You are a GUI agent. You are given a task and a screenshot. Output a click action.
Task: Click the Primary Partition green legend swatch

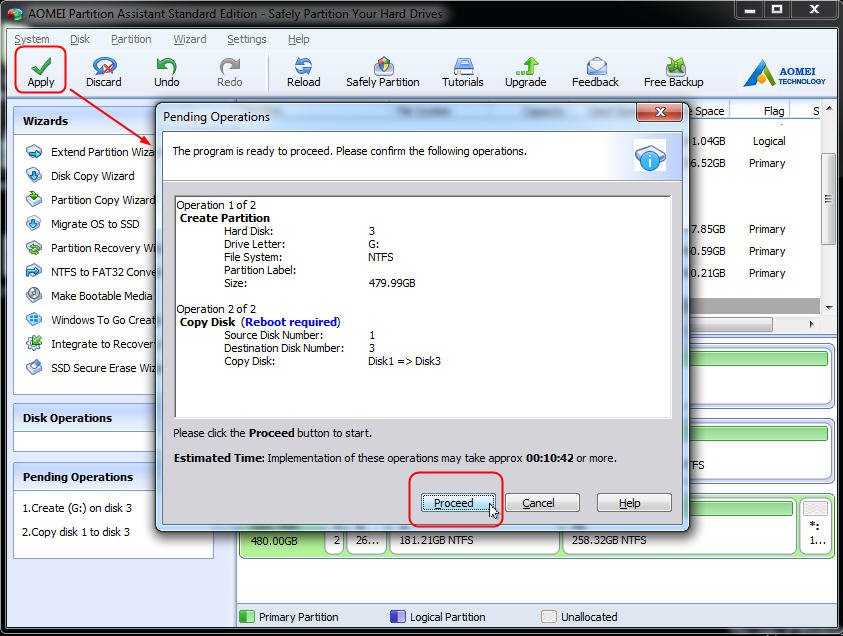click(246, 617)
